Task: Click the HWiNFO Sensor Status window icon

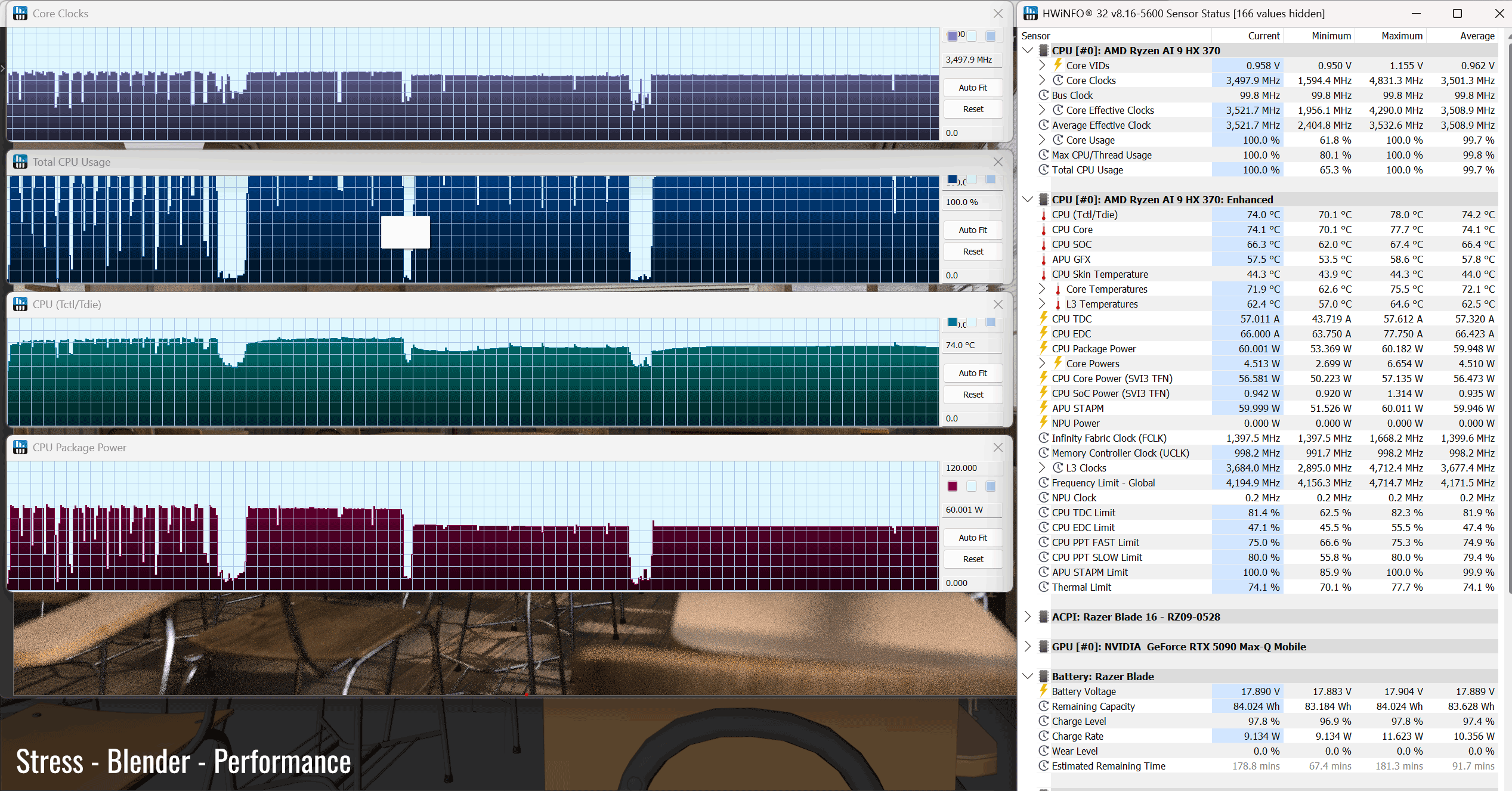Action: [1031, 13]
